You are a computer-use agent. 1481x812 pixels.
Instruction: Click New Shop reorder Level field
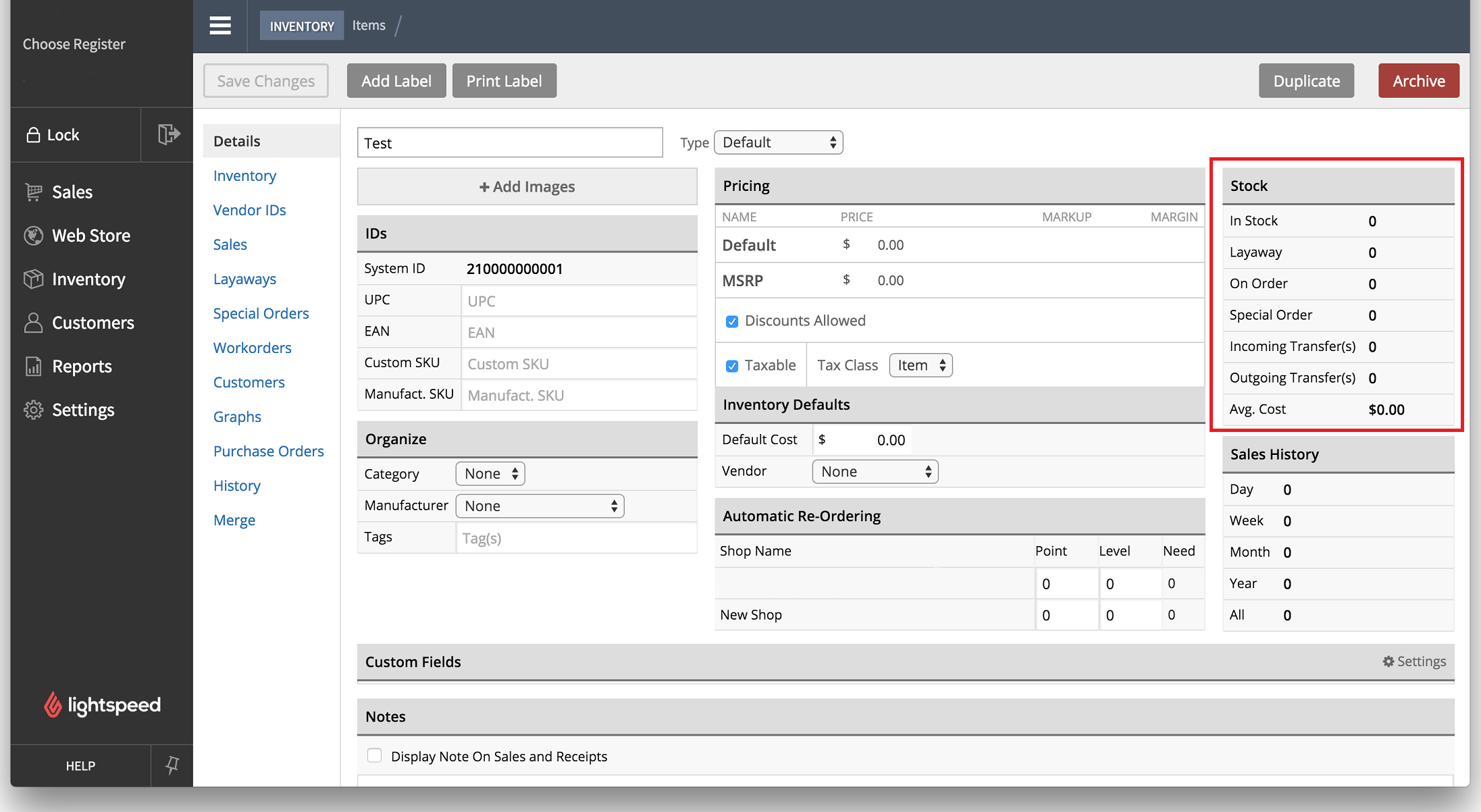tap(1130, 615)
